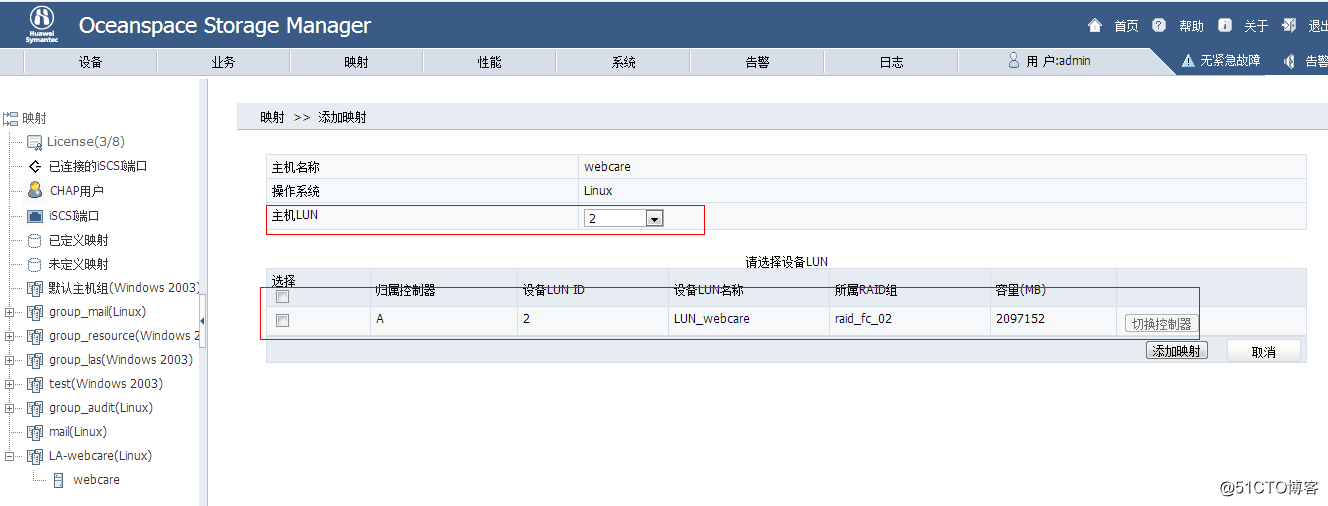This screenshot has height=506, width=1328.
Task: Open the 业务 menu tab
Action: pyautogui.click(x=223, y=62)
